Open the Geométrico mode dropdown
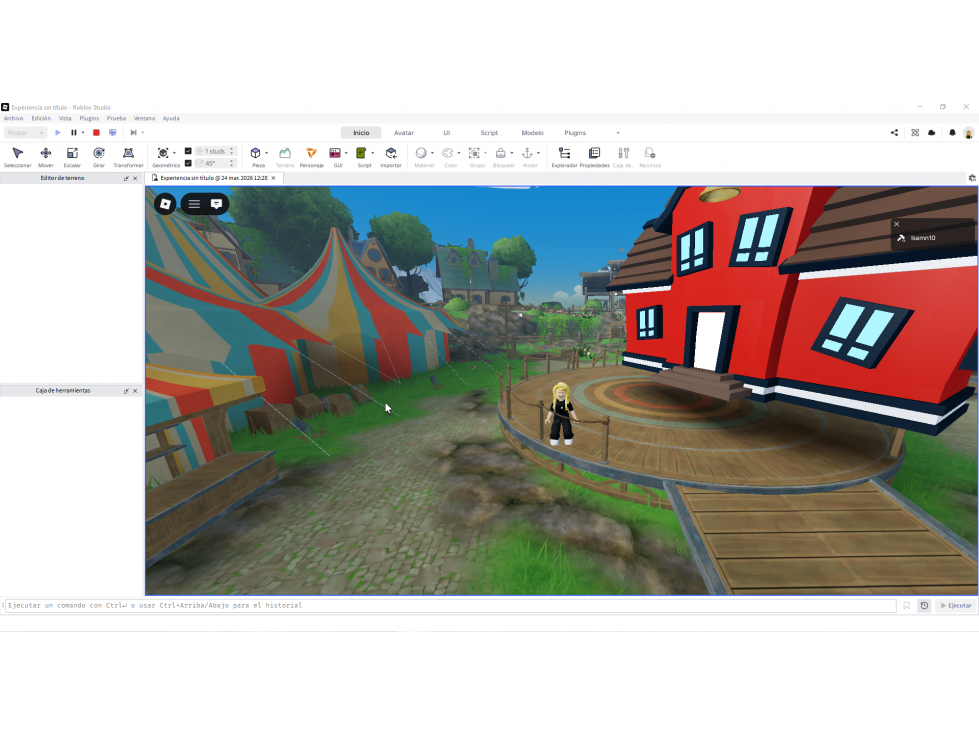The height and width of the screenshot is (734, 979). [174, 154]
